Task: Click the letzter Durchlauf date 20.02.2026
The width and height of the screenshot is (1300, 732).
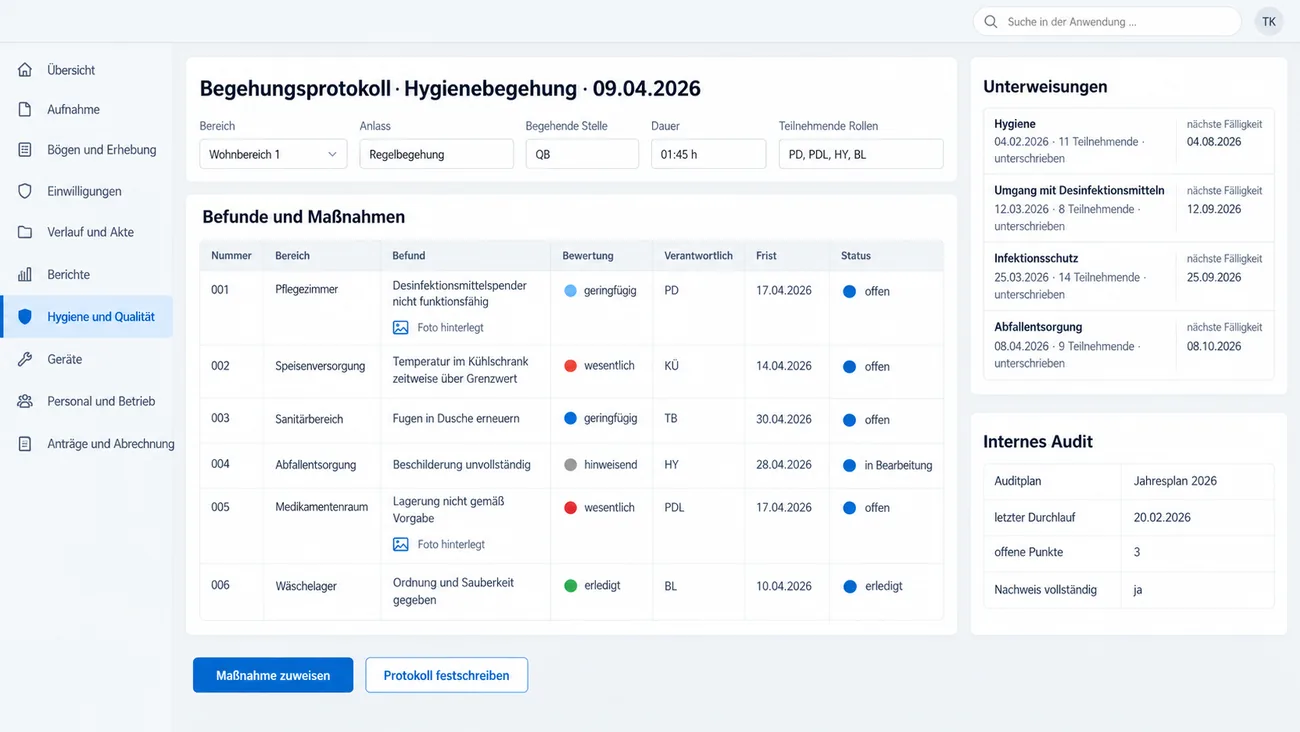Action: click(x=1162, y=518)
